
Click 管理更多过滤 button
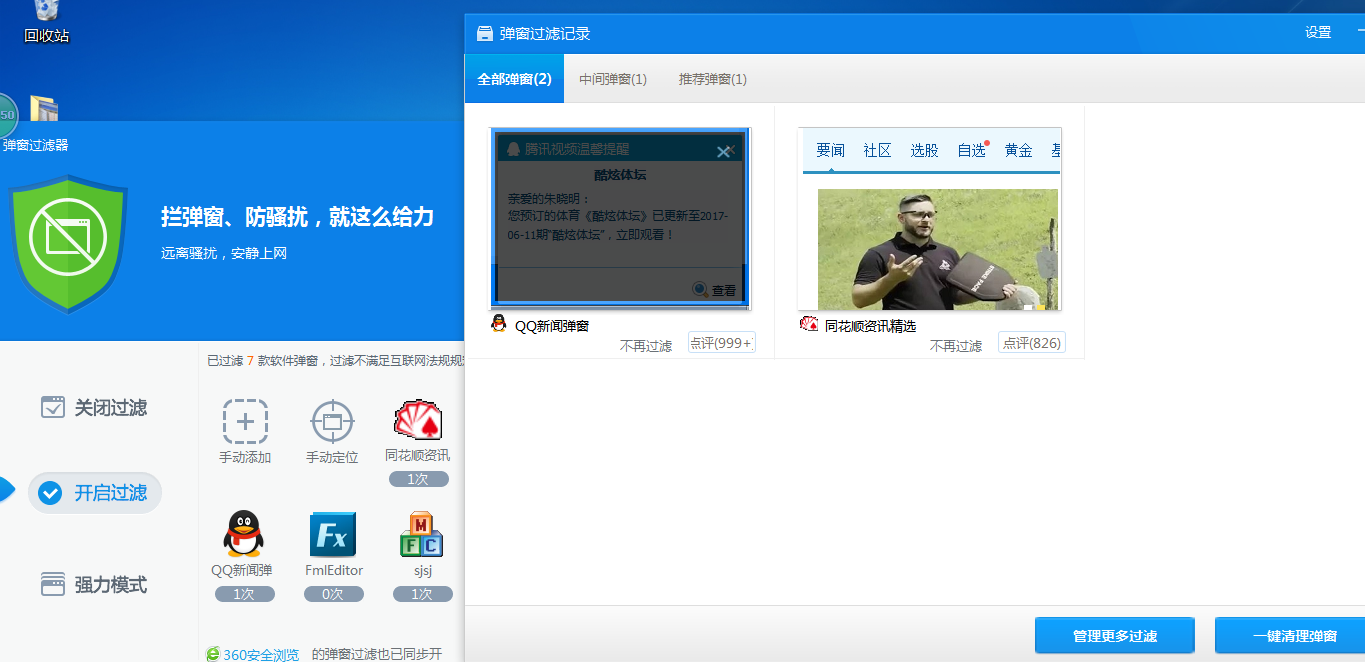pos(1115,636)
